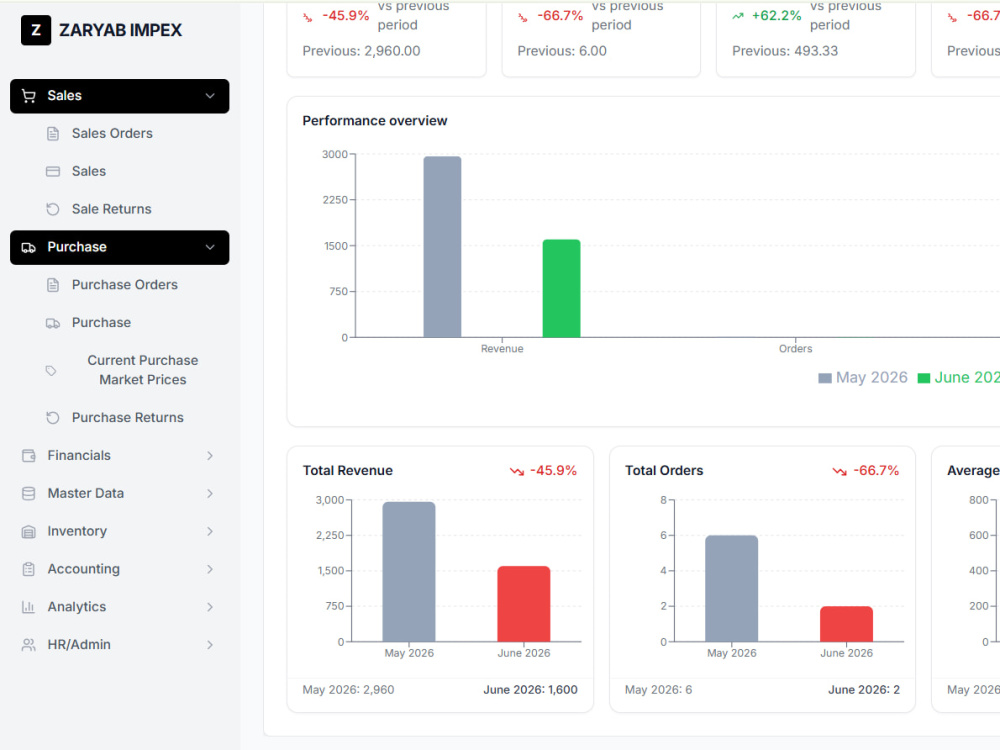Click 'May 2026: 6' footer value
The width and height of the screenshot is (1000, 750).
pos(658,690)
